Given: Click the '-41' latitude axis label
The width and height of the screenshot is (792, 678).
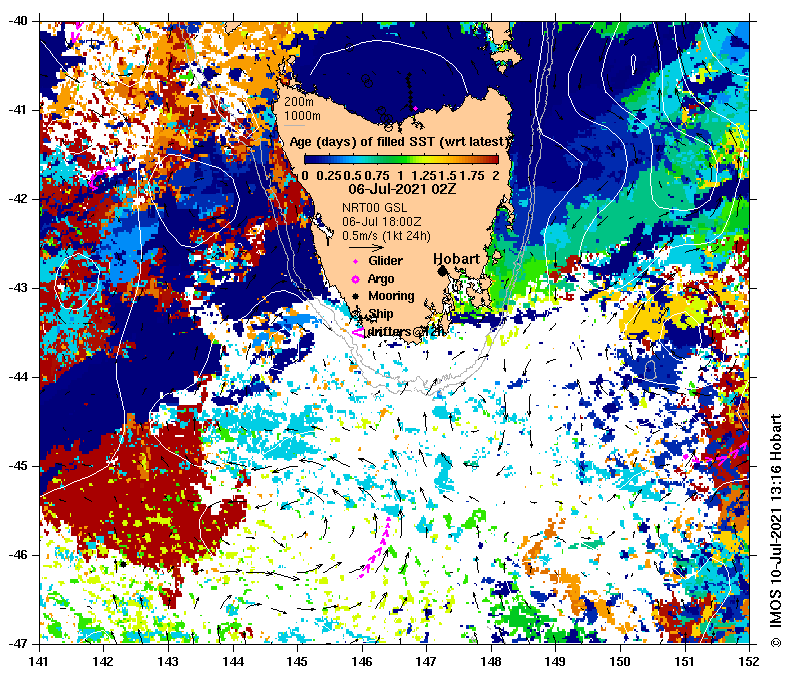Looking at the screenshot, I should (19, 110).
